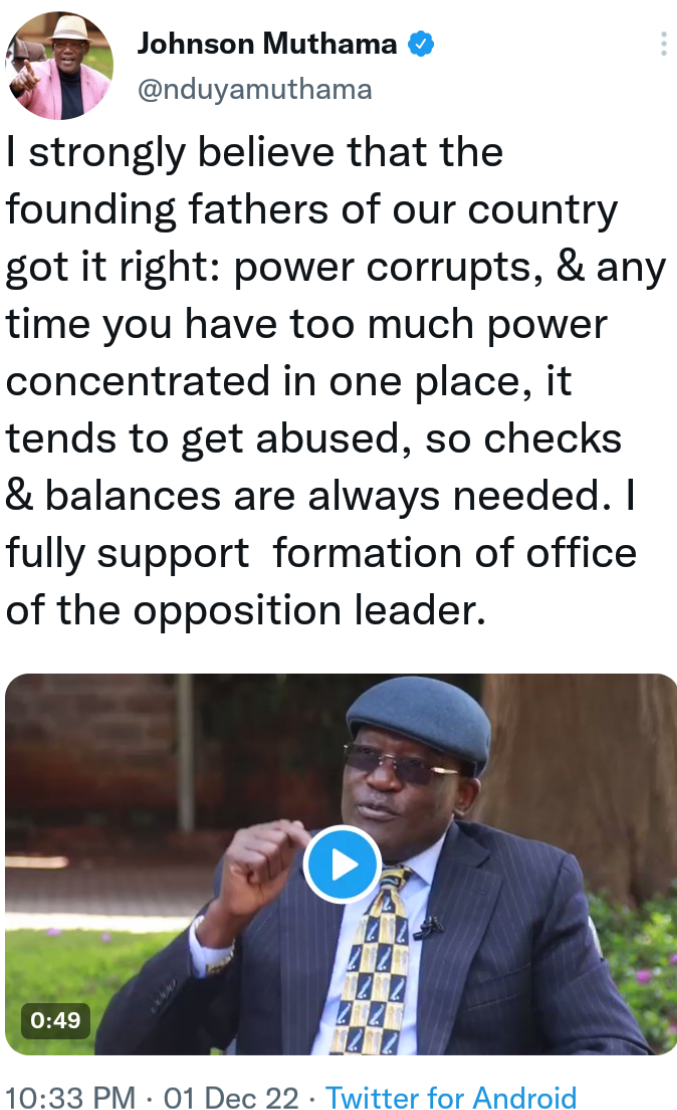The height and width of the screenshot is (1110, 677).
Task: Open the Johnson Muthama display name
Action: (267, 44)
